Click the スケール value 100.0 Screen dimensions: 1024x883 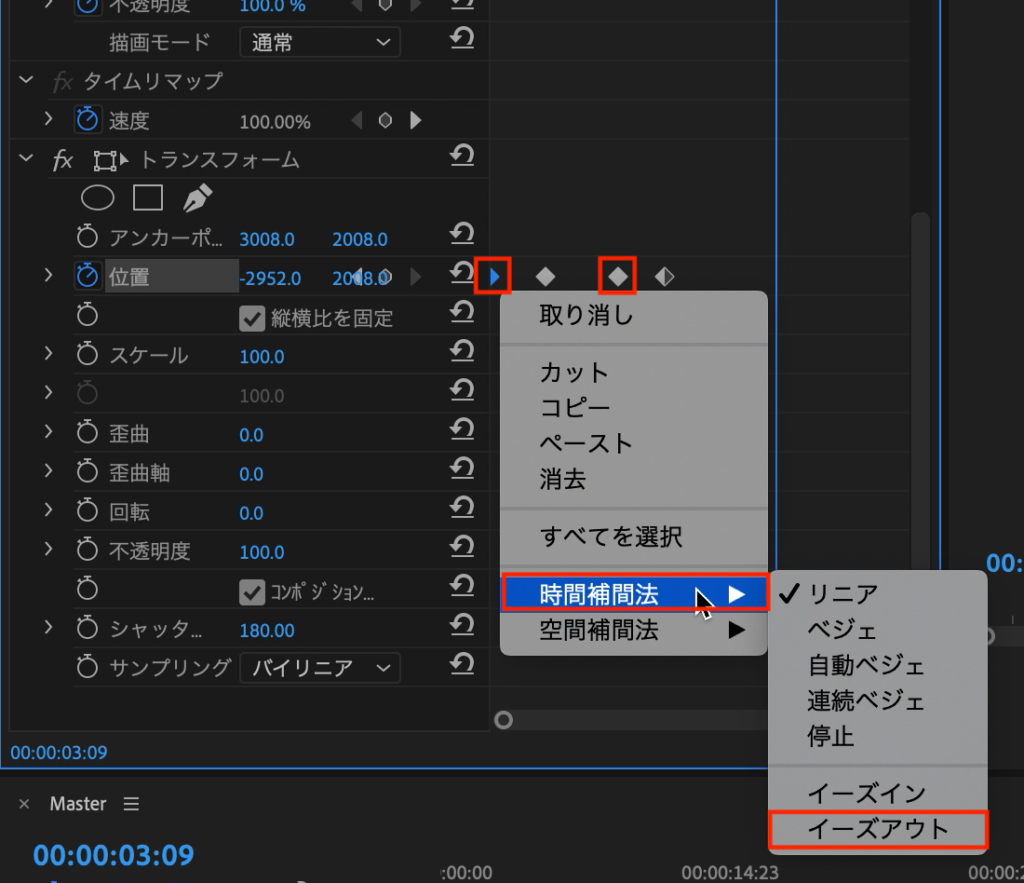[x=262, y=357]
